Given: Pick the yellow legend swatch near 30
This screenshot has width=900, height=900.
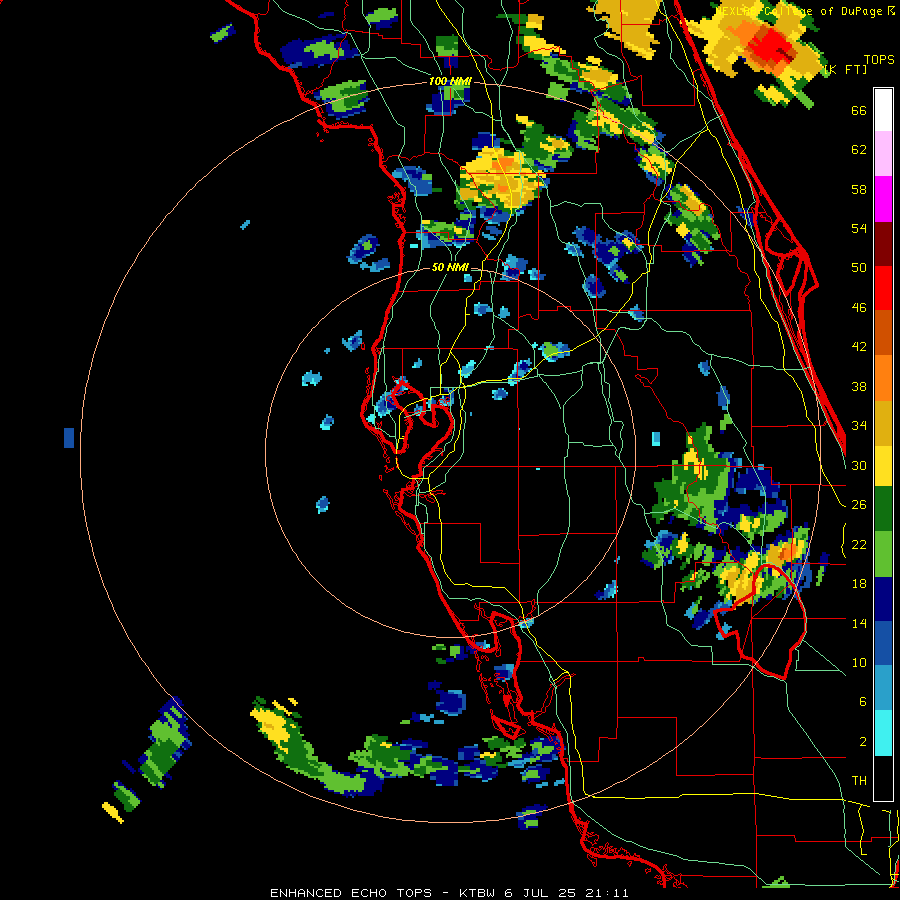Looking at the screenshot, I should pyautogui.click(x=883, y=466).
